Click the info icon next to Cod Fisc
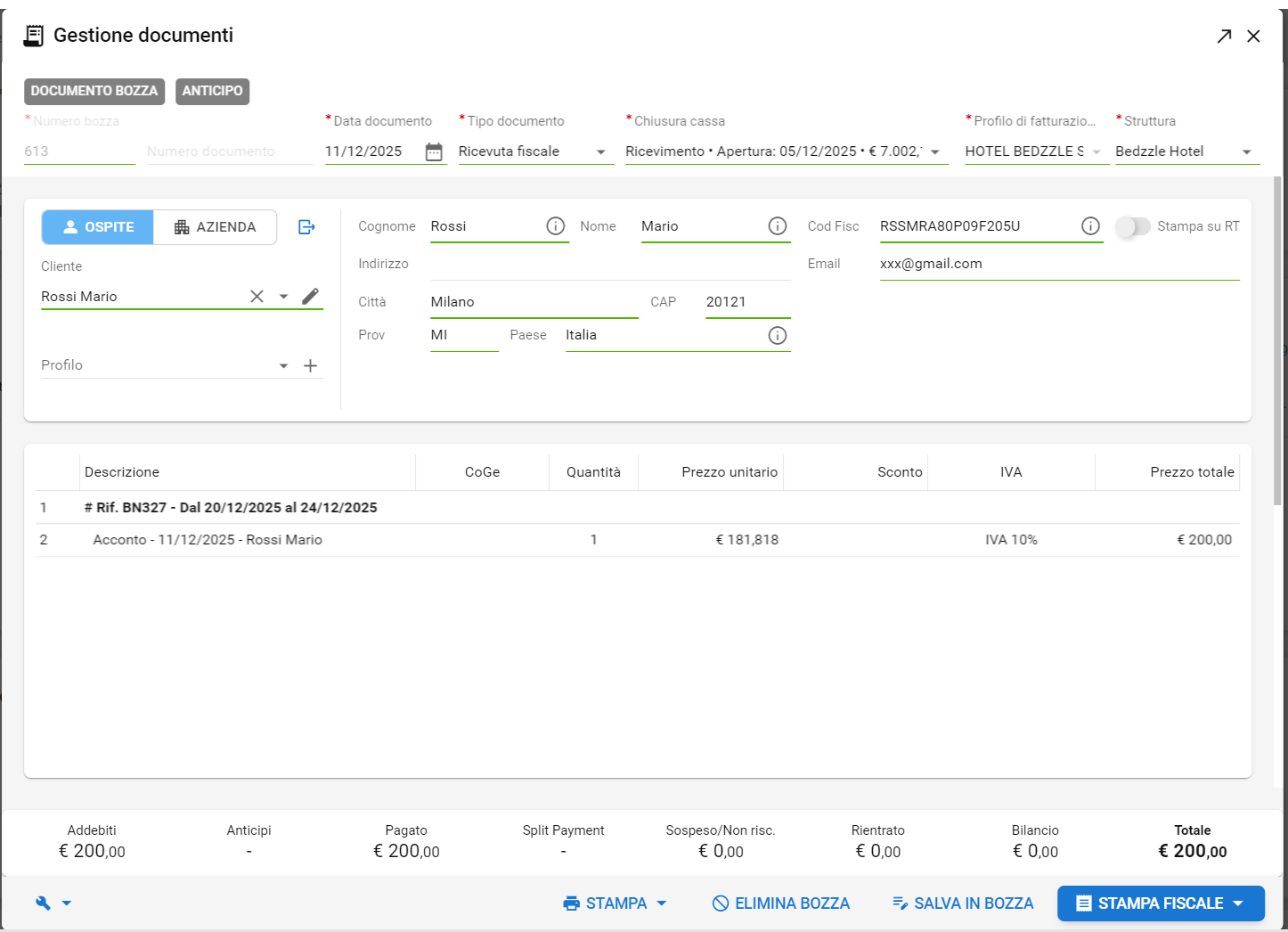 pyautogui.click(x=1090, y=226)
